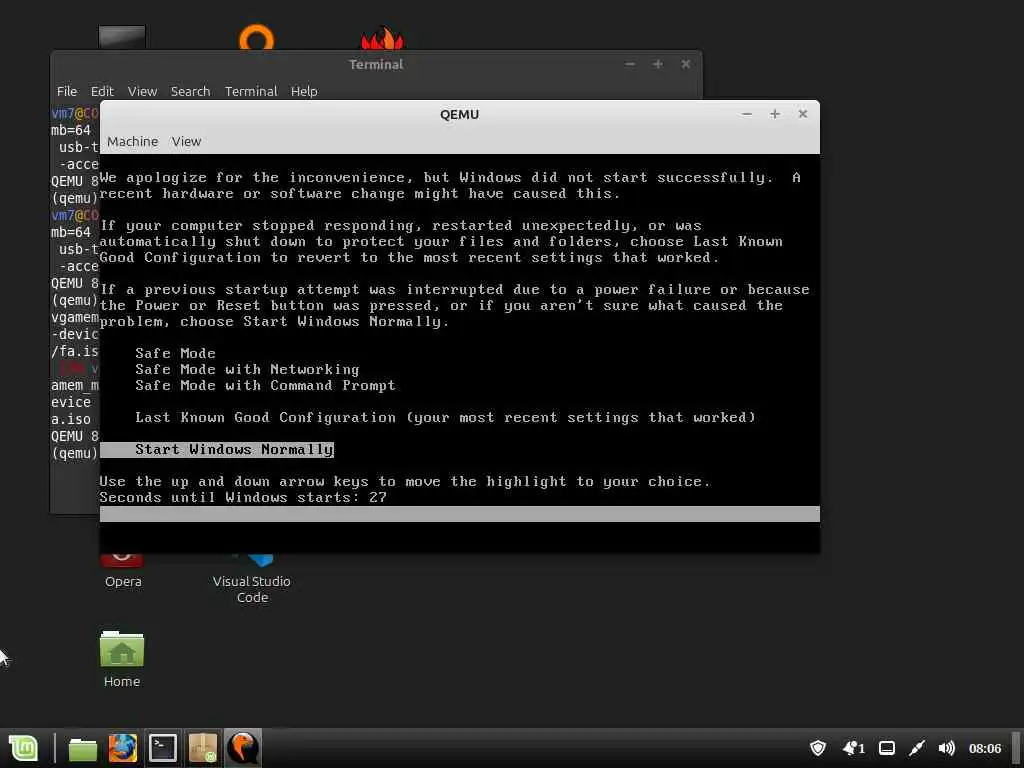Close the QEMU window
The height and width of the screenshot is (768, 1024).
803,114
